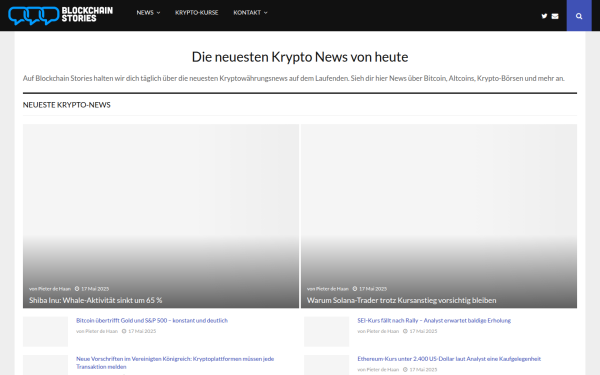The image size is (600, 375).
Task: Click author Pieter de Haan under Bitcoin article
Action: click(101, 331)
